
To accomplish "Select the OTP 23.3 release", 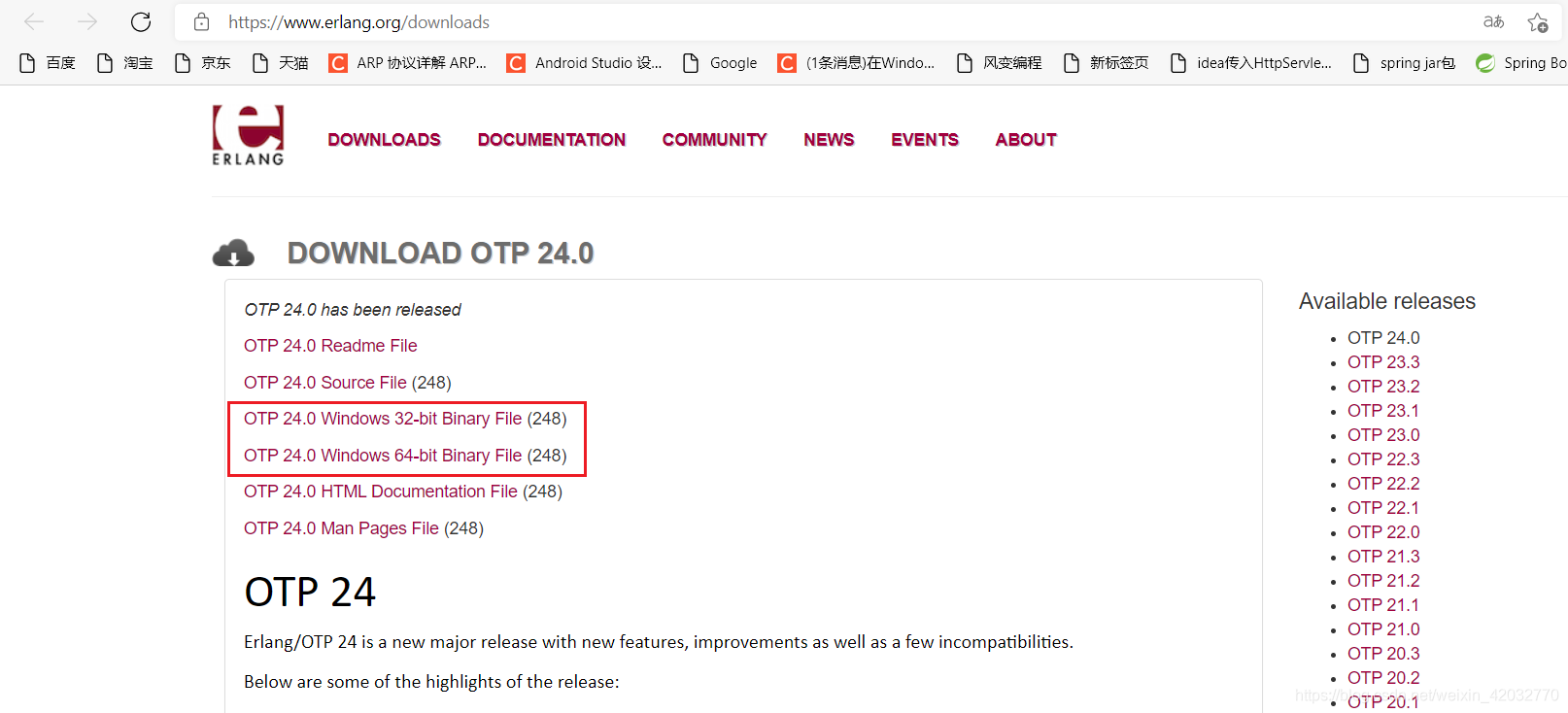I will 1383,362.
